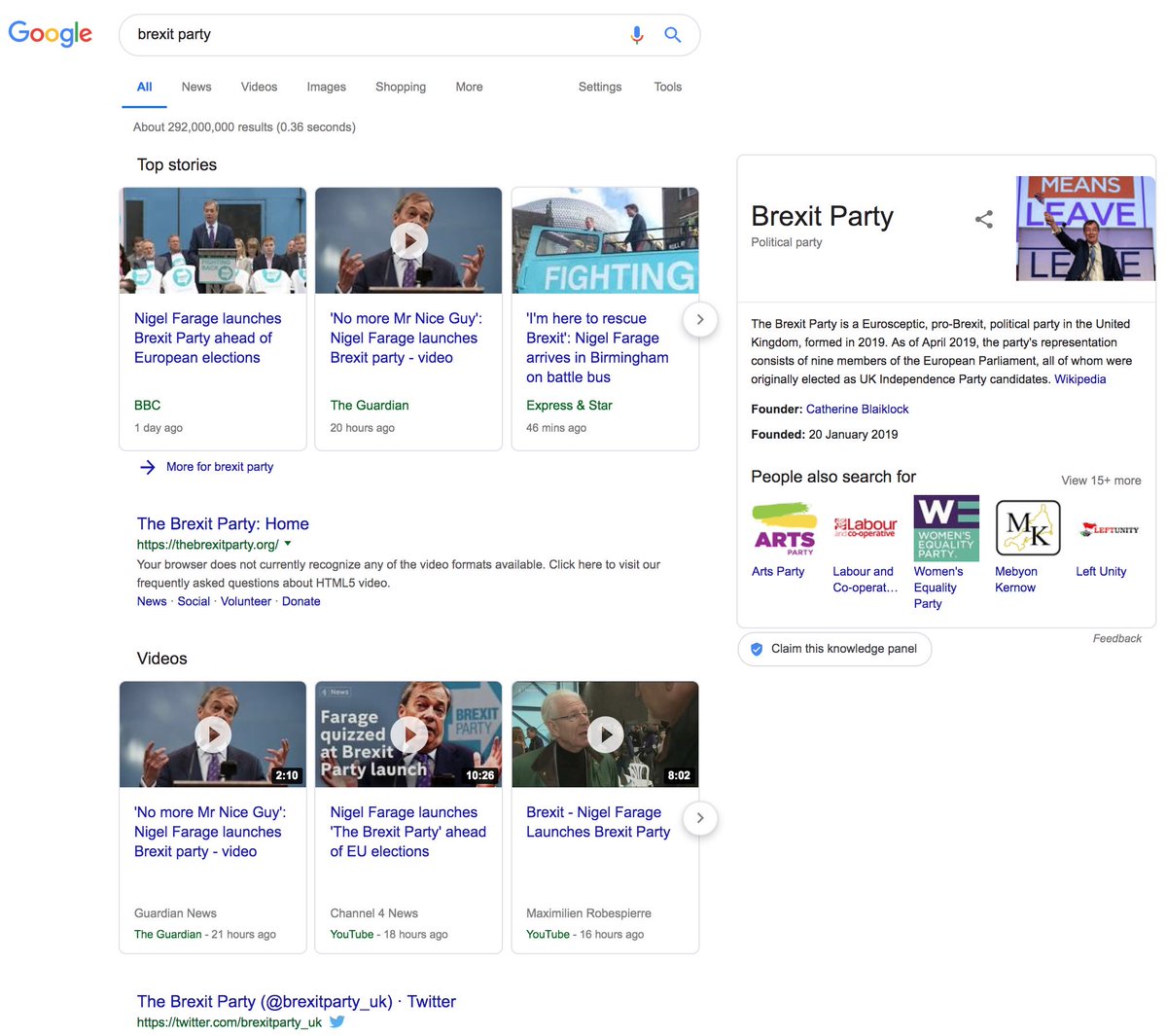Click the Mebyon Kernow logo
This screenshot has width=1167, height=1036.
point(1028,528)
